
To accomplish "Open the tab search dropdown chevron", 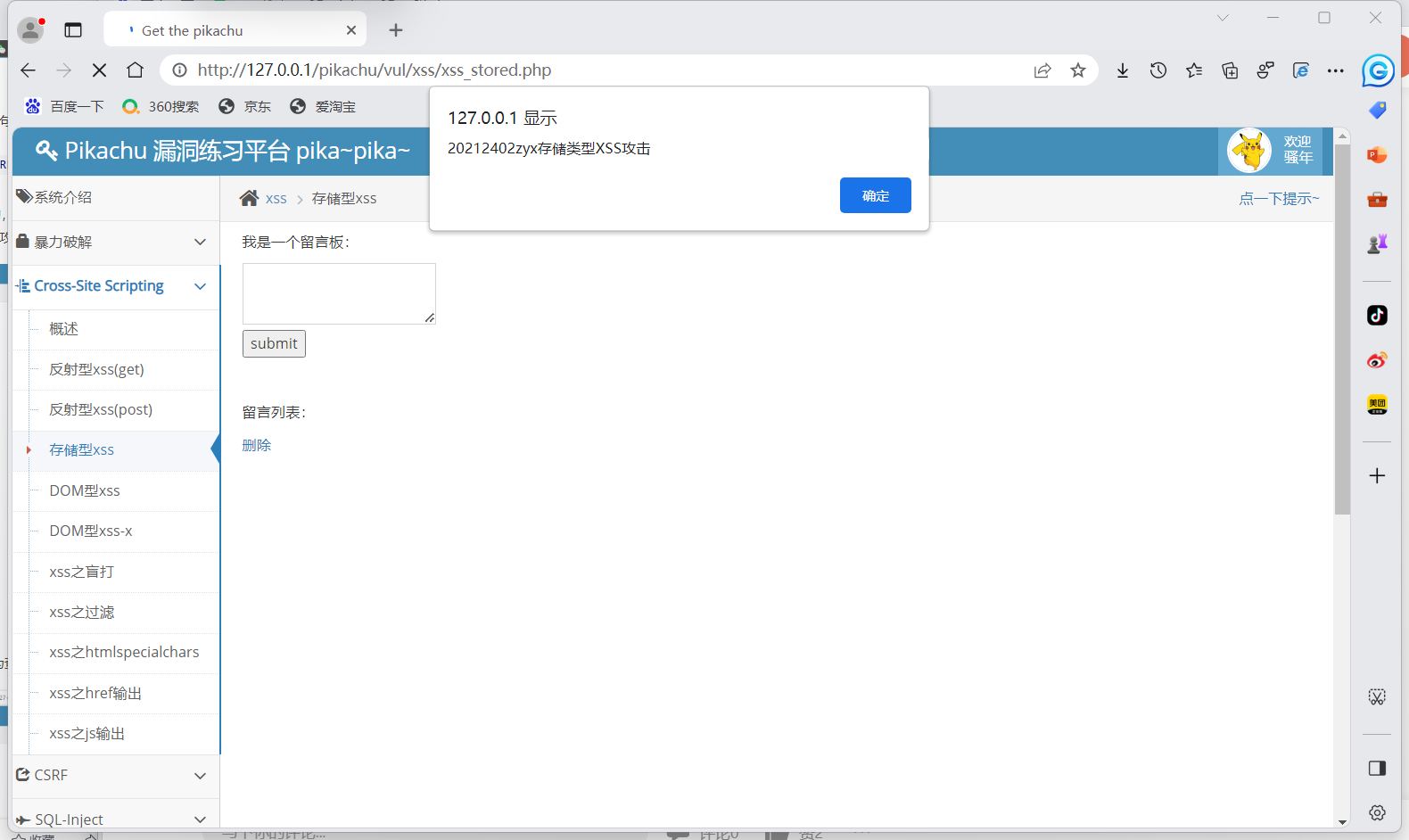I will [1223, 18].
